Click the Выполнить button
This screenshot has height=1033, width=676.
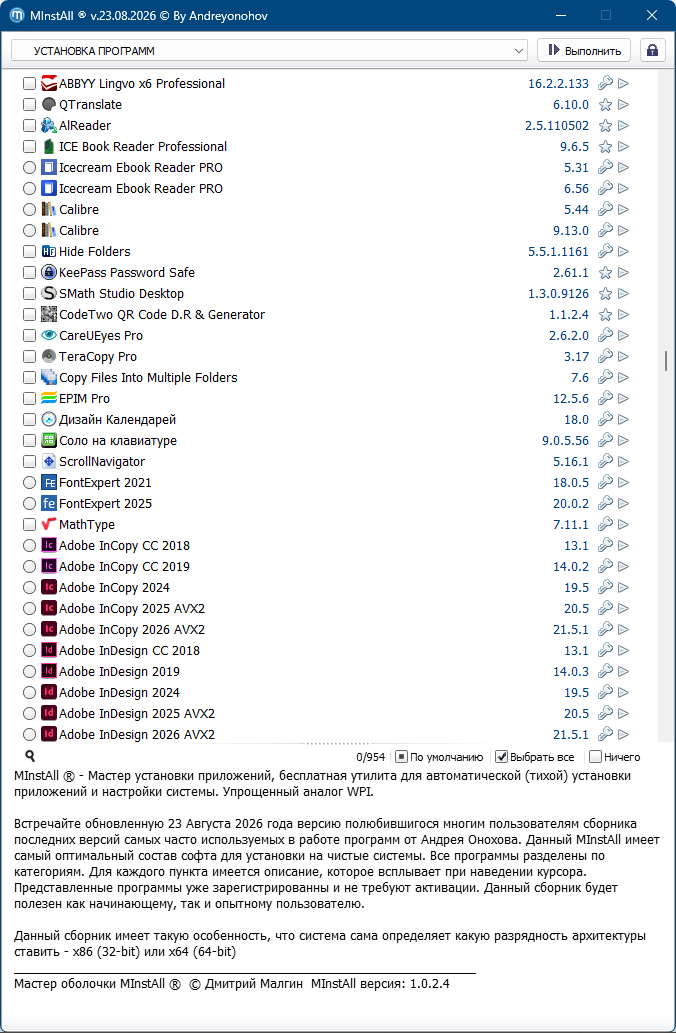point(584,51)
